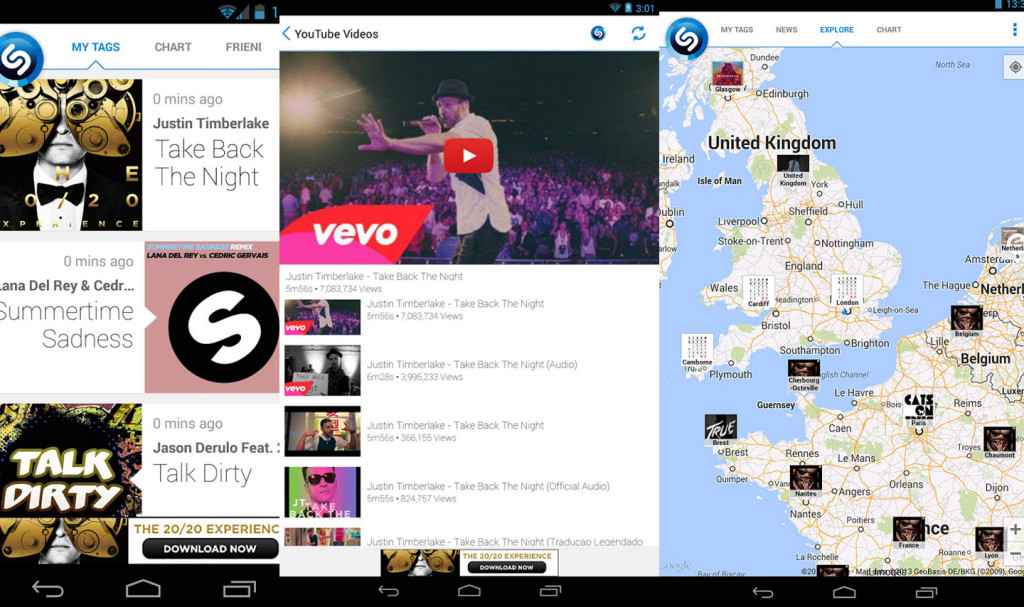Tap the locate-me button on the map

(x=1014, y=67)
